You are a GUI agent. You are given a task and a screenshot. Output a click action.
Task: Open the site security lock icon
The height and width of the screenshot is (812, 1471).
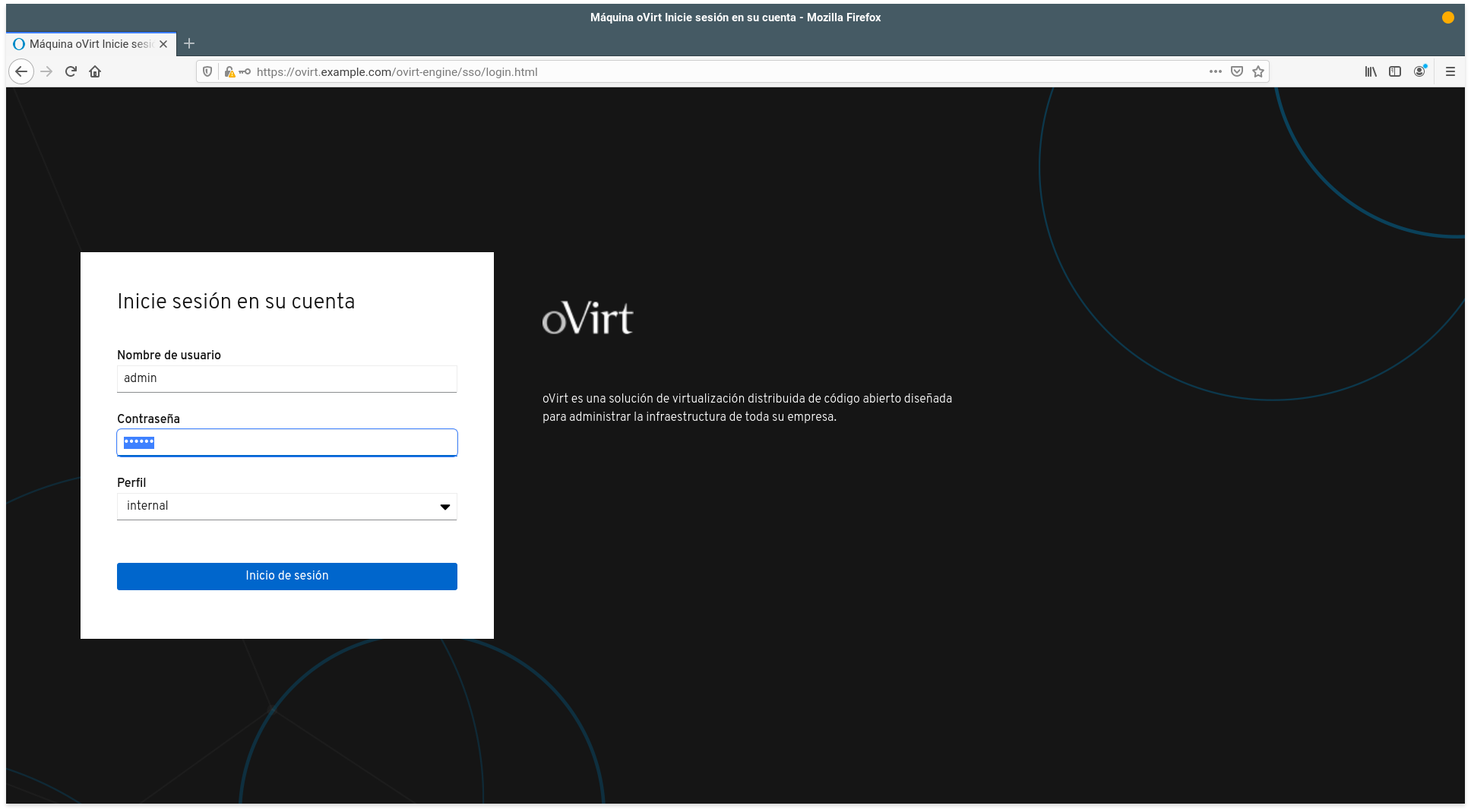(x=229, y=71)
